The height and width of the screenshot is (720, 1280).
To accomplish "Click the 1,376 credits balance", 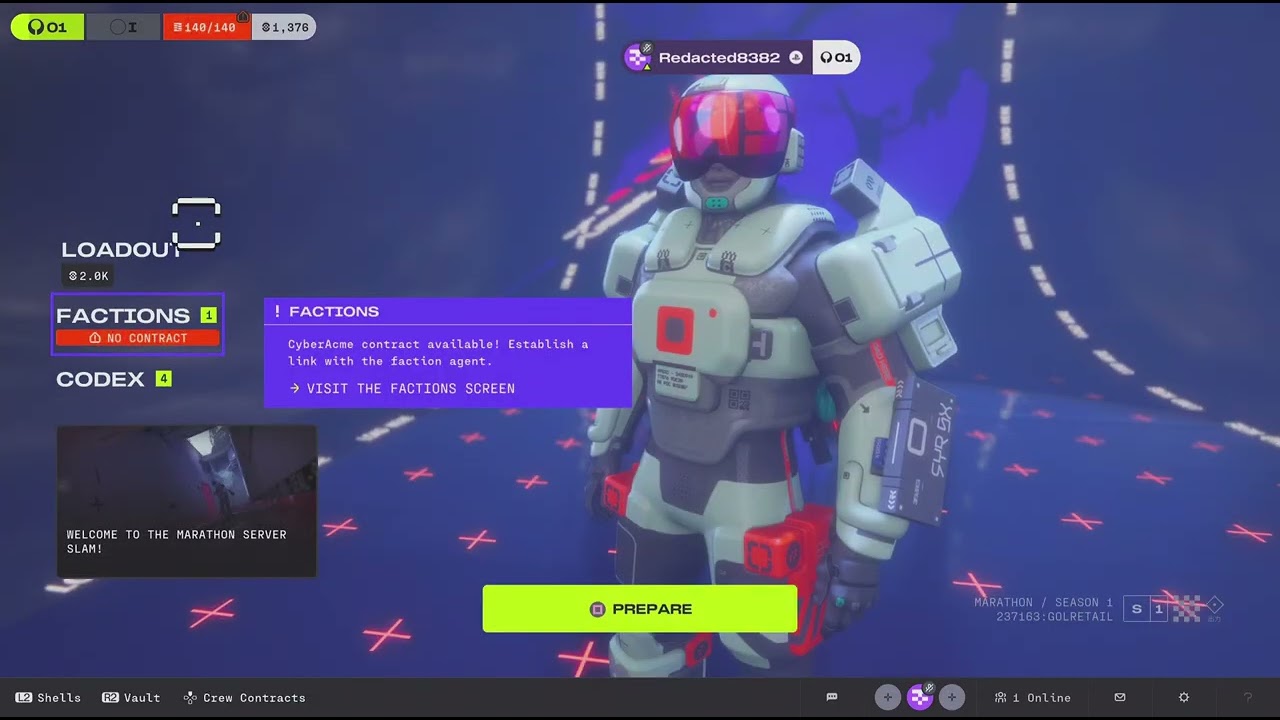I will pyautogui.click(x=284, y=27).
